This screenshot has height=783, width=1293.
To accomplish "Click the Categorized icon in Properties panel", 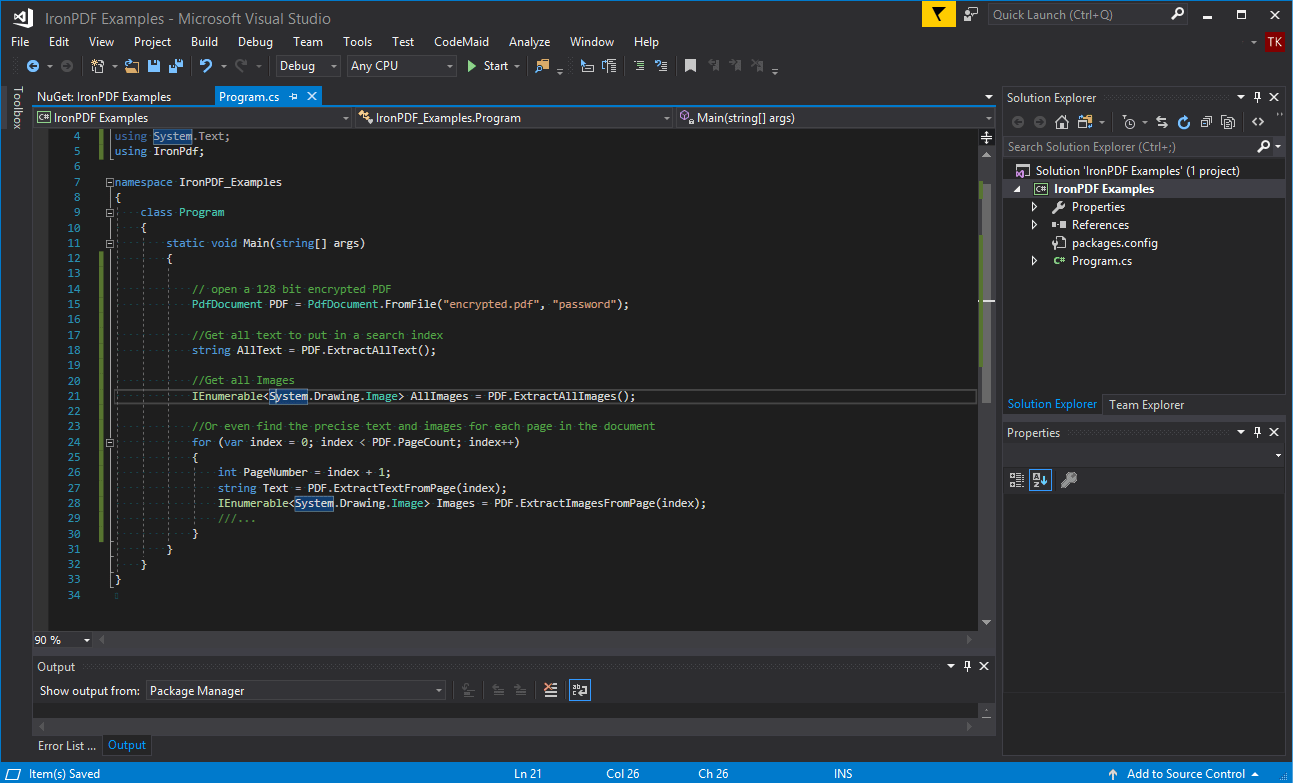I will pyautogui.click(x=1017, y=480).
